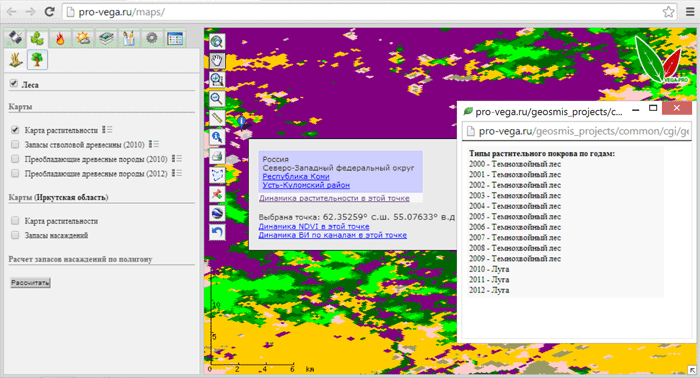Toggle the Леса checkbox
This screenshot has width=700, height=378.
tap(14, 83)
